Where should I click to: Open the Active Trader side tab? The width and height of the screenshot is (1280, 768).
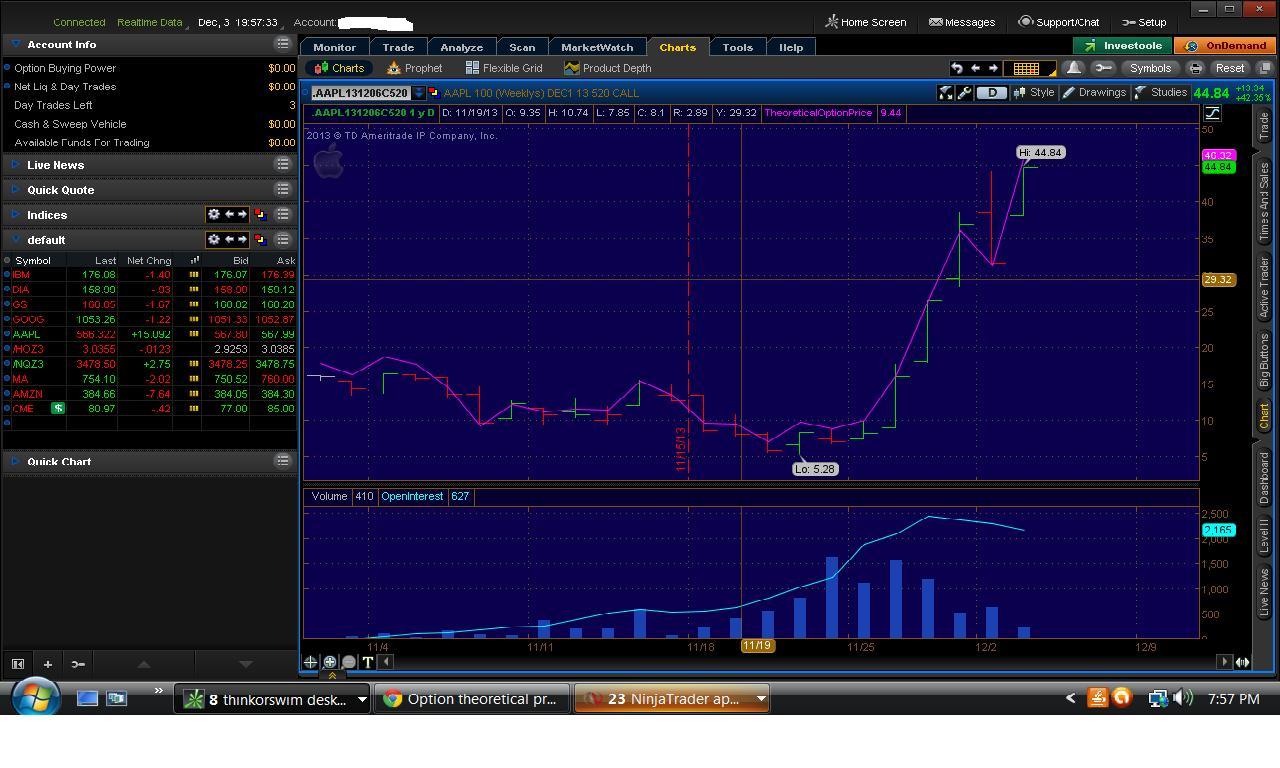click(1264, 287)
